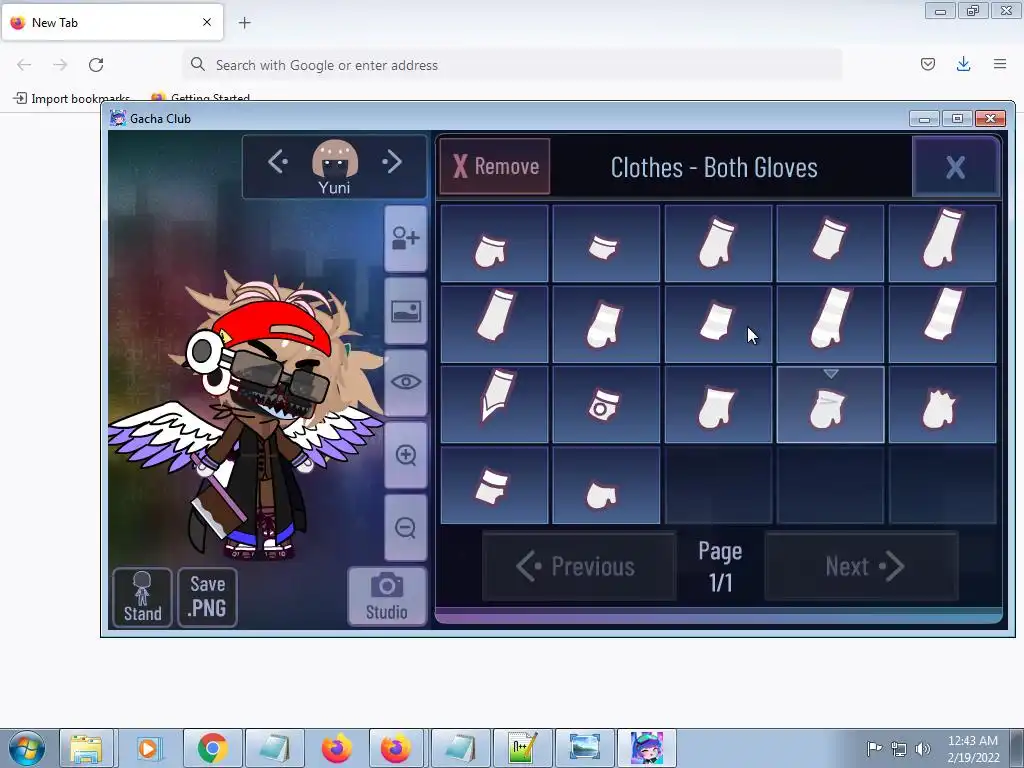Remove the equipped gloves
1024x768 pixels.
495,167
